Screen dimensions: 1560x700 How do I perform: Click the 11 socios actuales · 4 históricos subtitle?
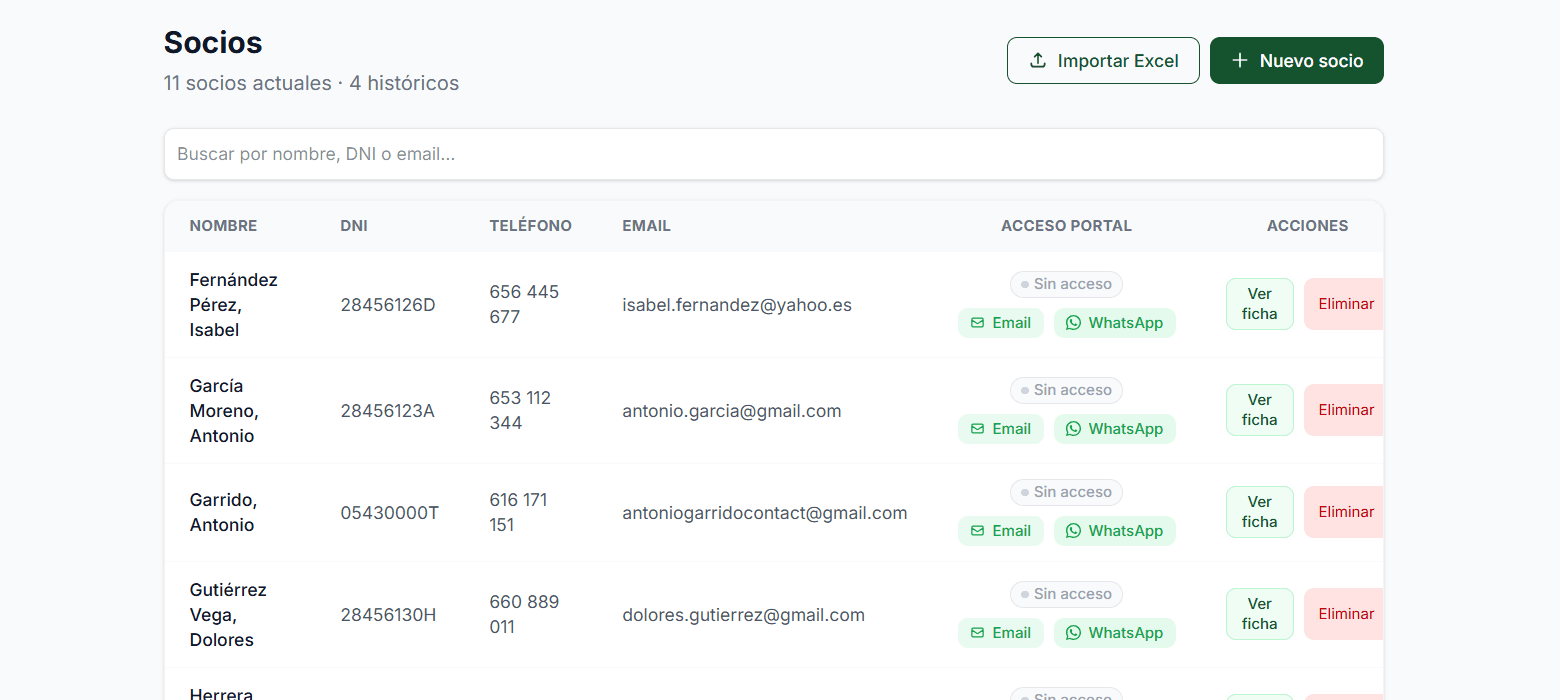(311, 83)
